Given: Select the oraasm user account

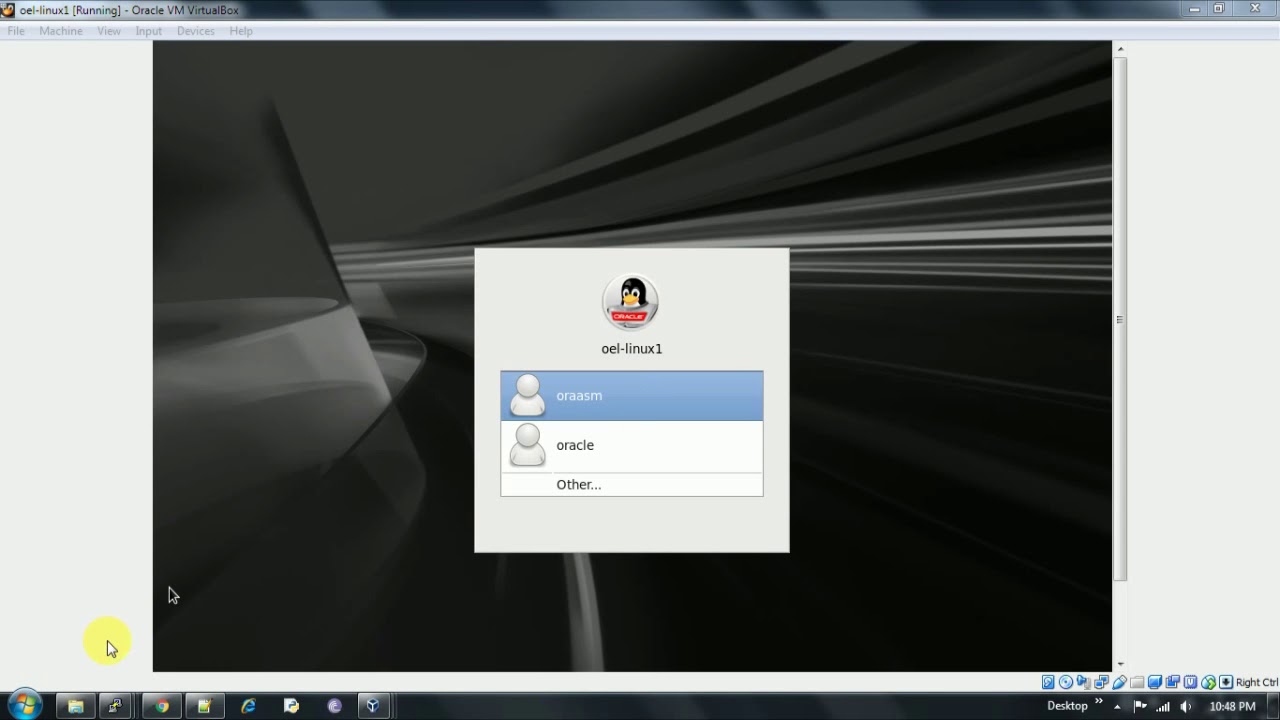Looking at the screenshot, I should (631, 396).
